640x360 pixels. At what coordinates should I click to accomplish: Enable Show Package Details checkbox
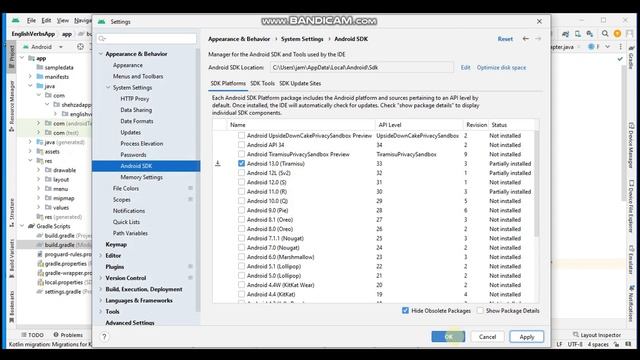[480, 311]
